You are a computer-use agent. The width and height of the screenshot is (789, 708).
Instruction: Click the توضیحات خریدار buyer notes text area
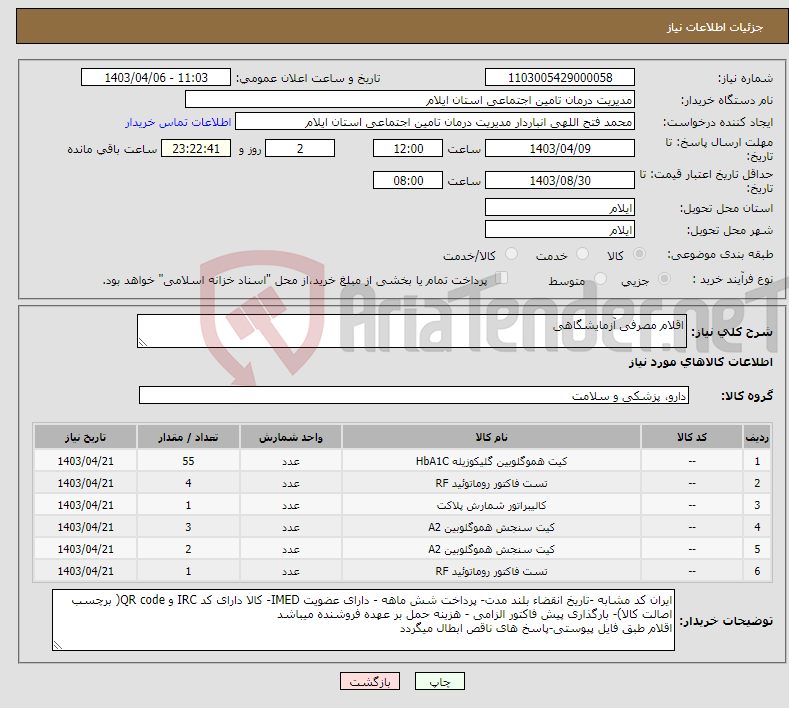point(363,620)
